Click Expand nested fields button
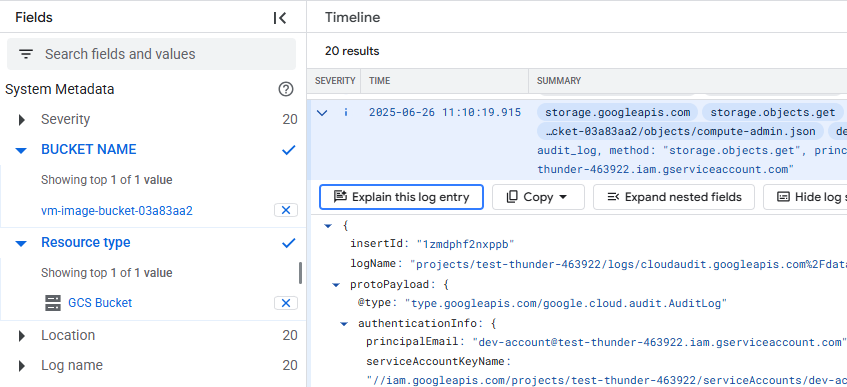 (674, 197)
